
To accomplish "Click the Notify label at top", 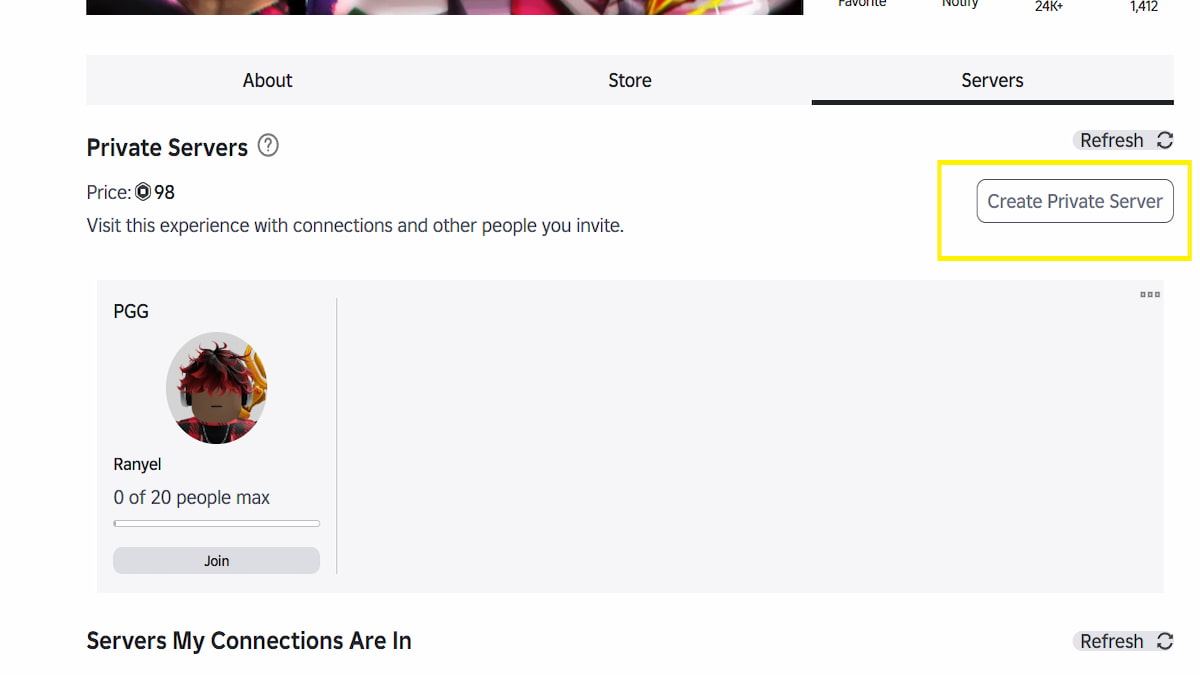I will tap(959, 4).
